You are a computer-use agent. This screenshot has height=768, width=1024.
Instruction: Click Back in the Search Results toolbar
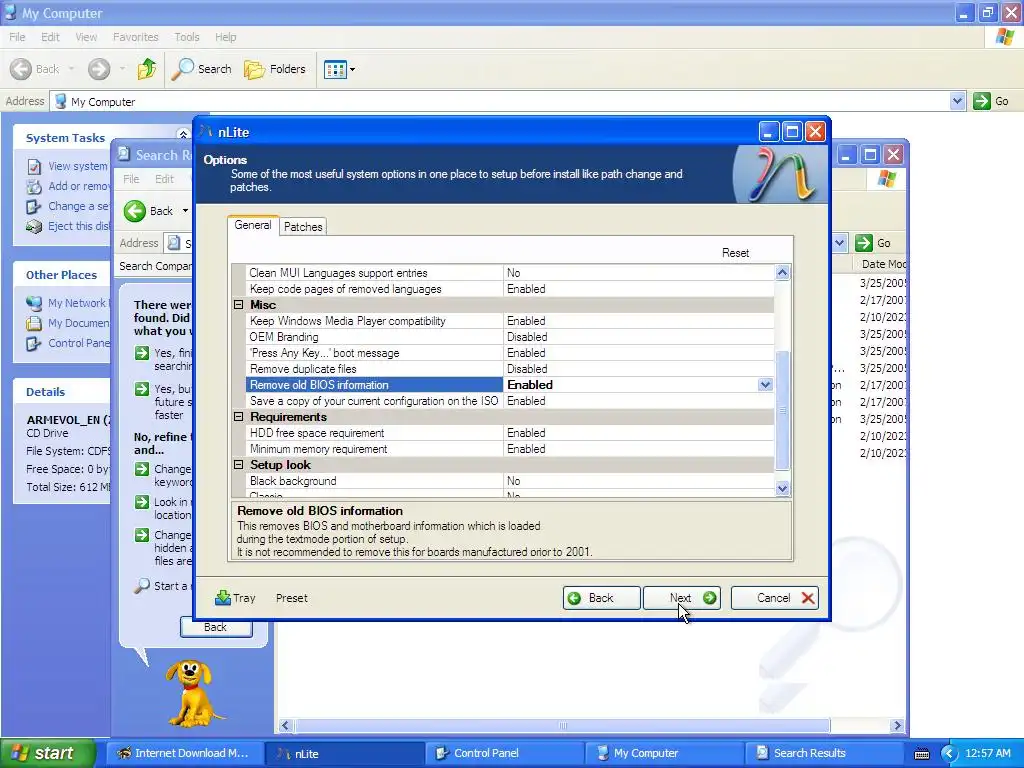coord(149,211)
